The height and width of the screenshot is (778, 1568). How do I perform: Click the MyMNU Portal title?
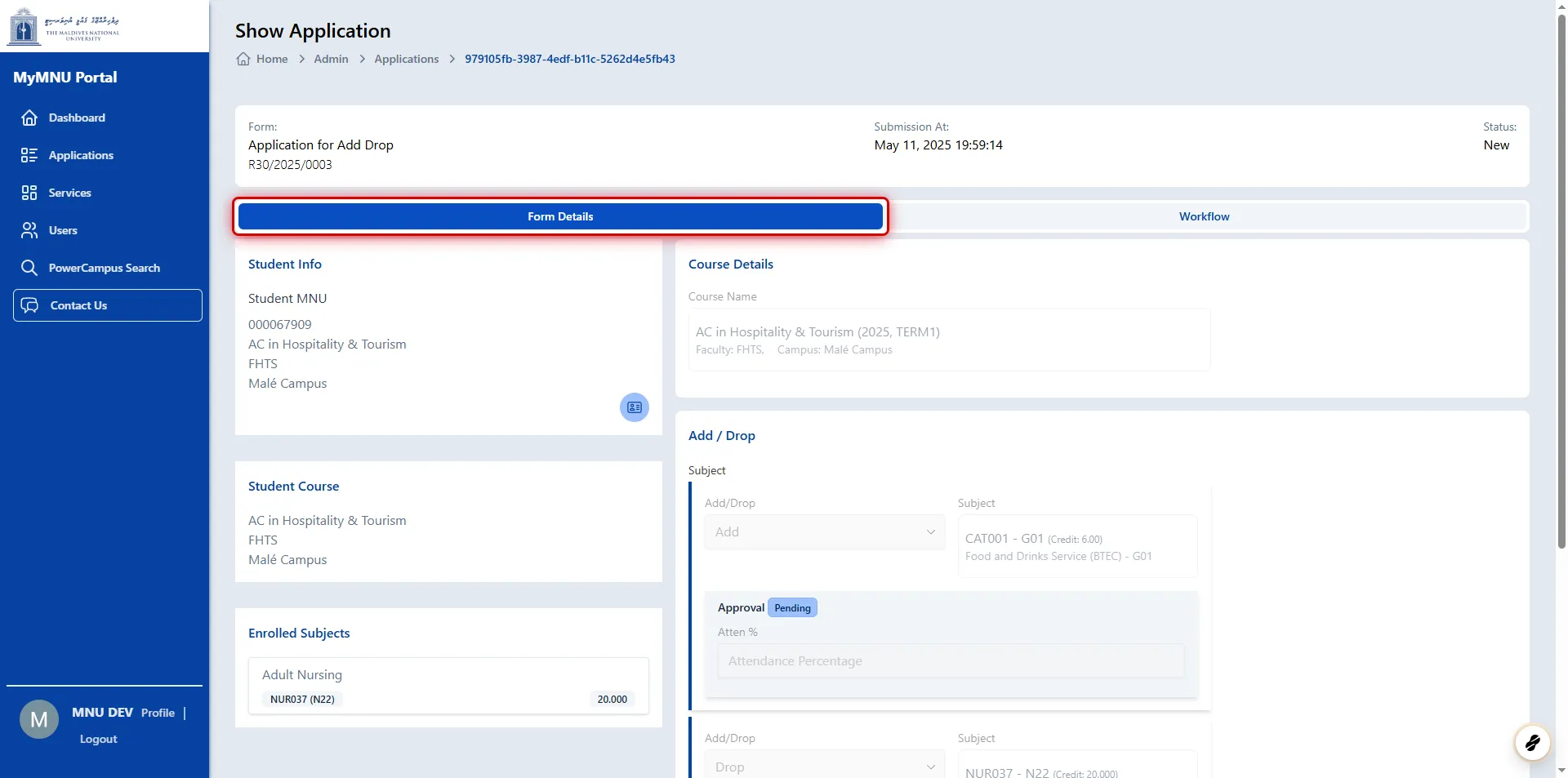click(65, 78)
